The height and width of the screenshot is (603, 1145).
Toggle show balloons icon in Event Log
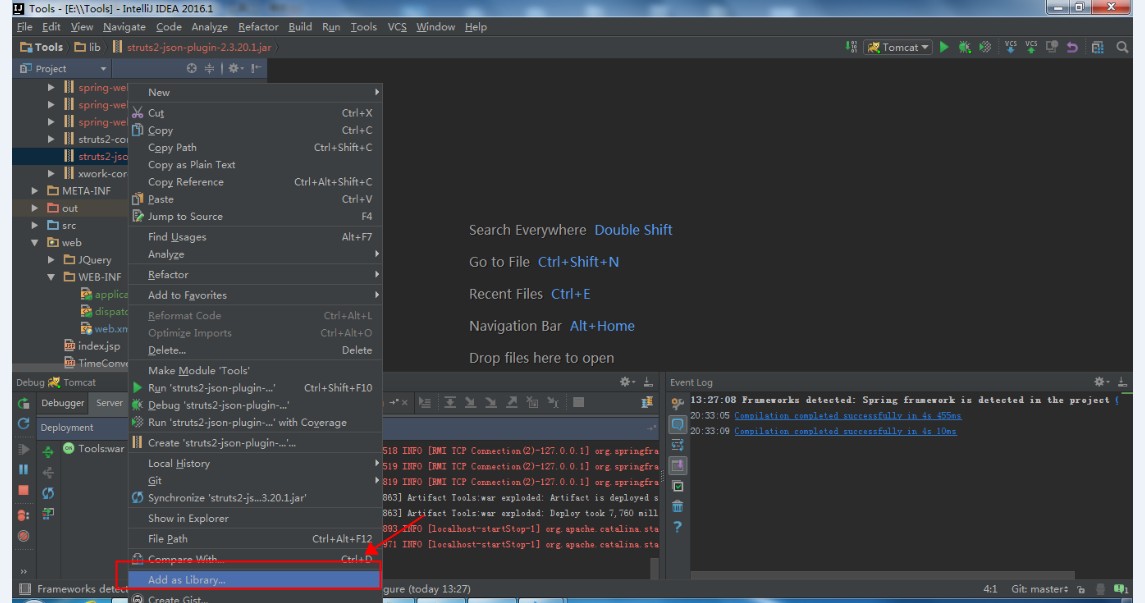(x=678, y=424)
